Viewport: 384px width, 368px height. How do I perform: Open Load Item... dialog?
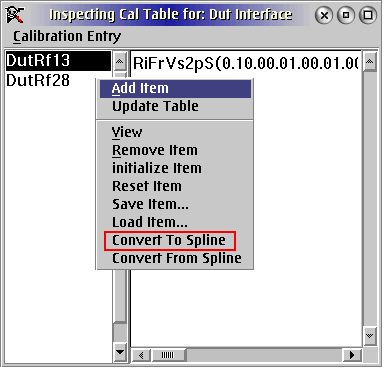[150, 222]
